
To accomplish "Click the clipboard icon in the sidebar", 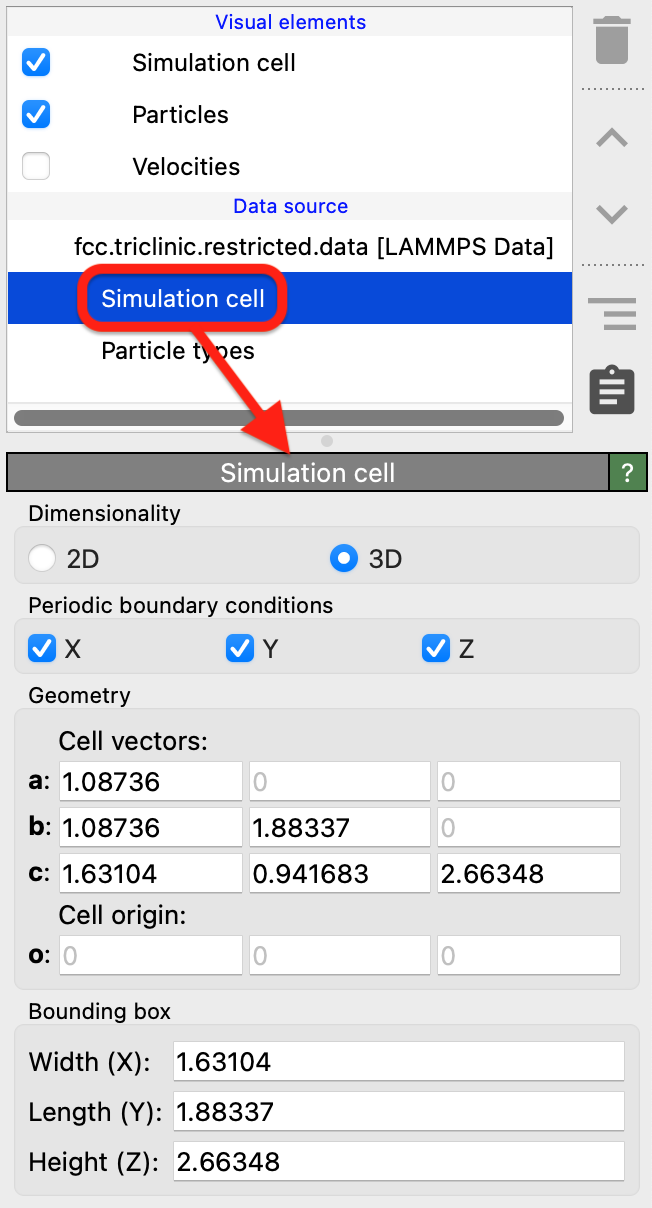I will 611,390.
